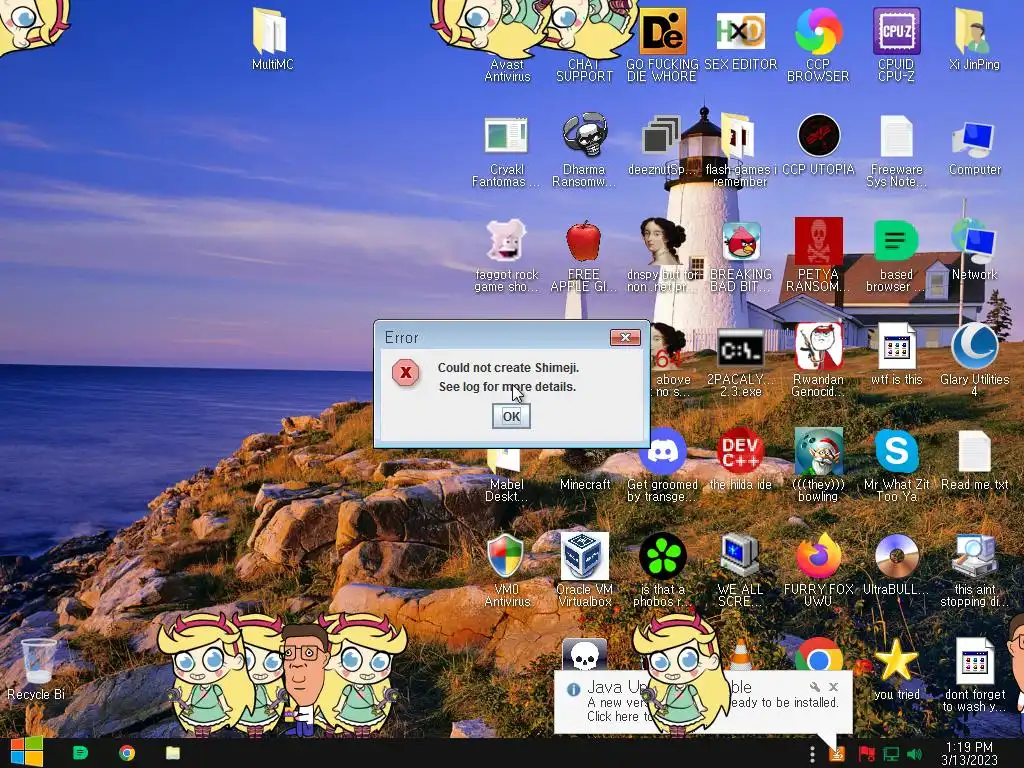Select 'this aint stopping di...' icon
The image size is (1024, 768).
click(974, 570)
